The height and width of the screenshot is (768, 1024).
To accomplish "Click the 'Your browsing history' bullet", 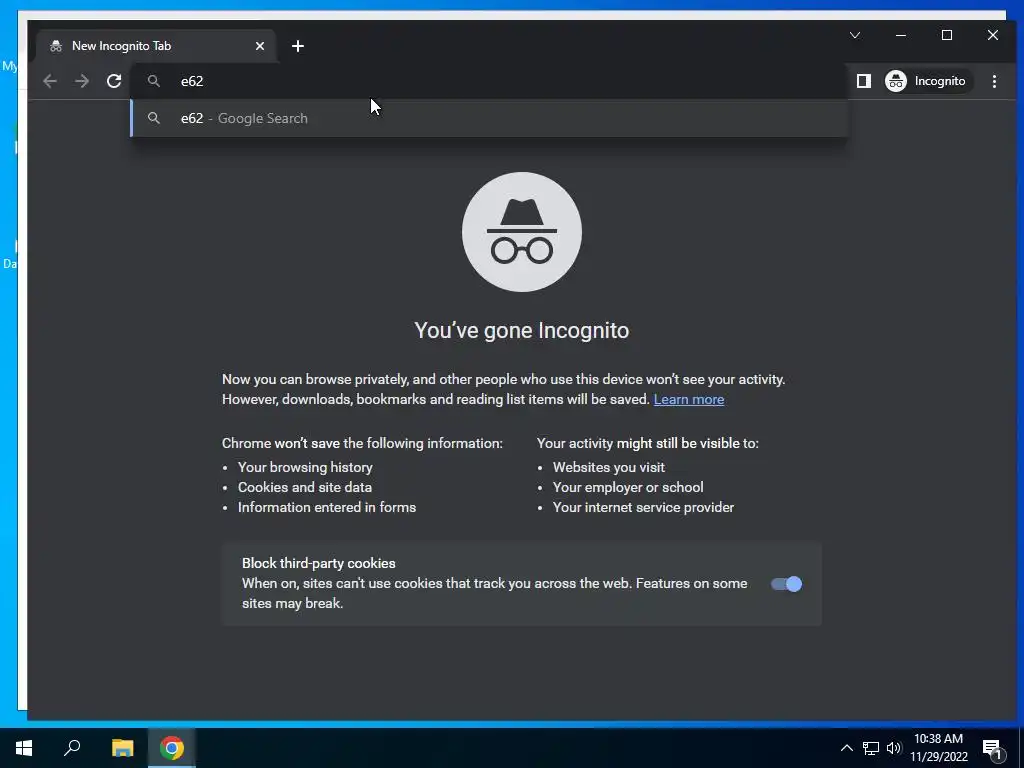I will point(305,467).
